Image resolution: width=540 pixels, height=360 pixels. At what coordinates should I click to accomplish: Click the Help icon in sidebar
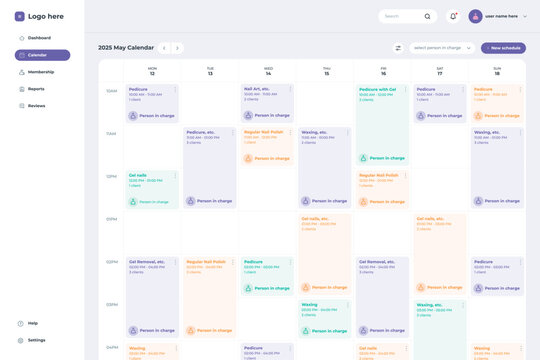click(21, 323)
